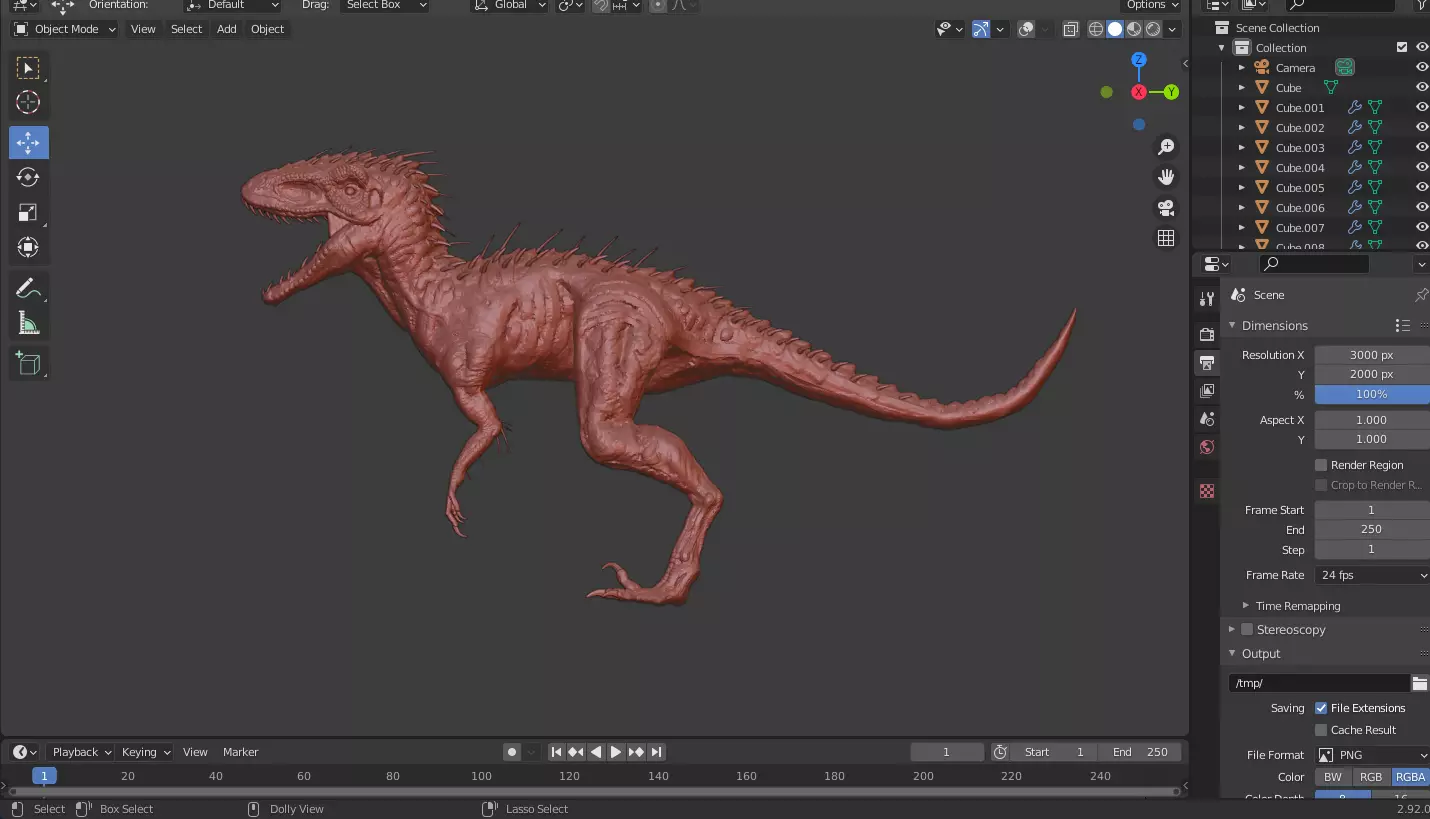Click the Y axis on navigation gizmo
1430x819 pixels.
click(x=1171, y=92)
